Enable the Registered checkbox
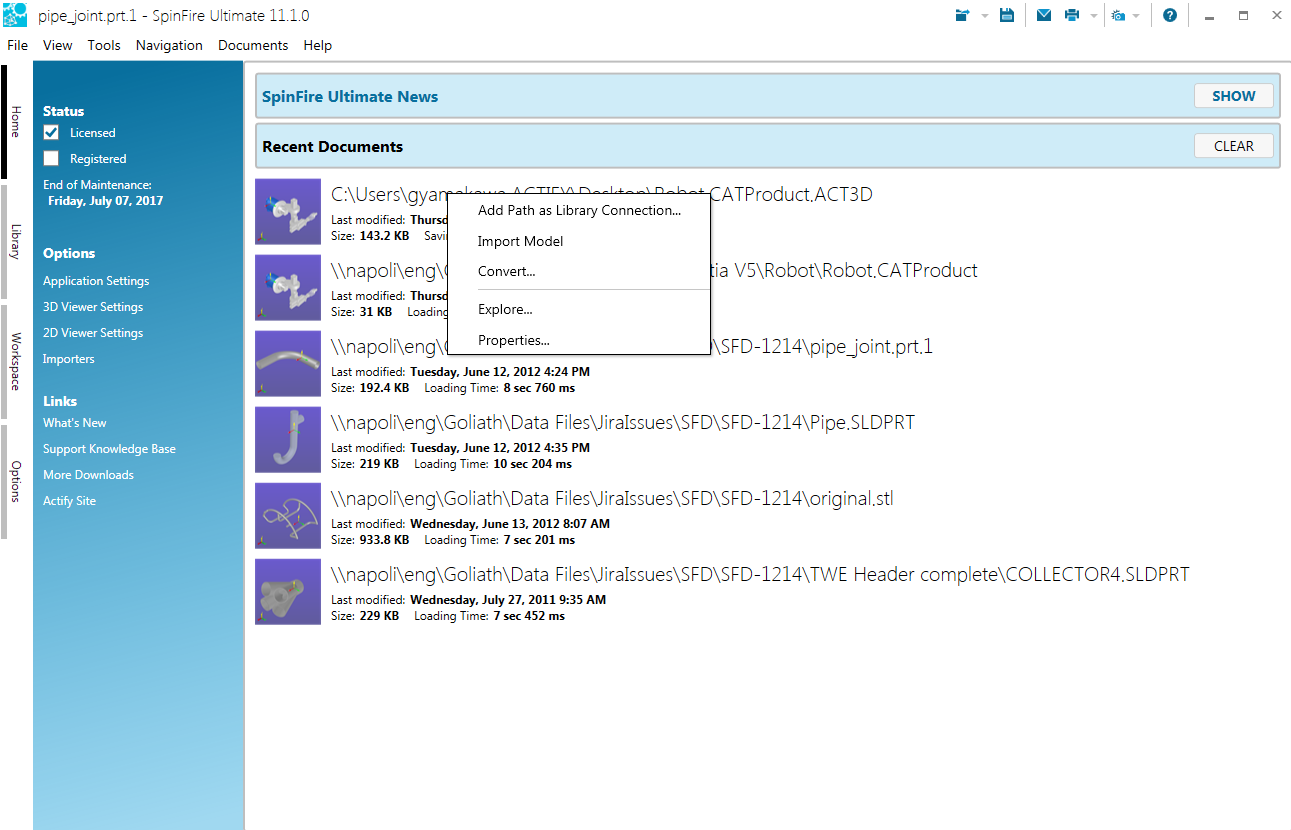 tap(51, 159)
